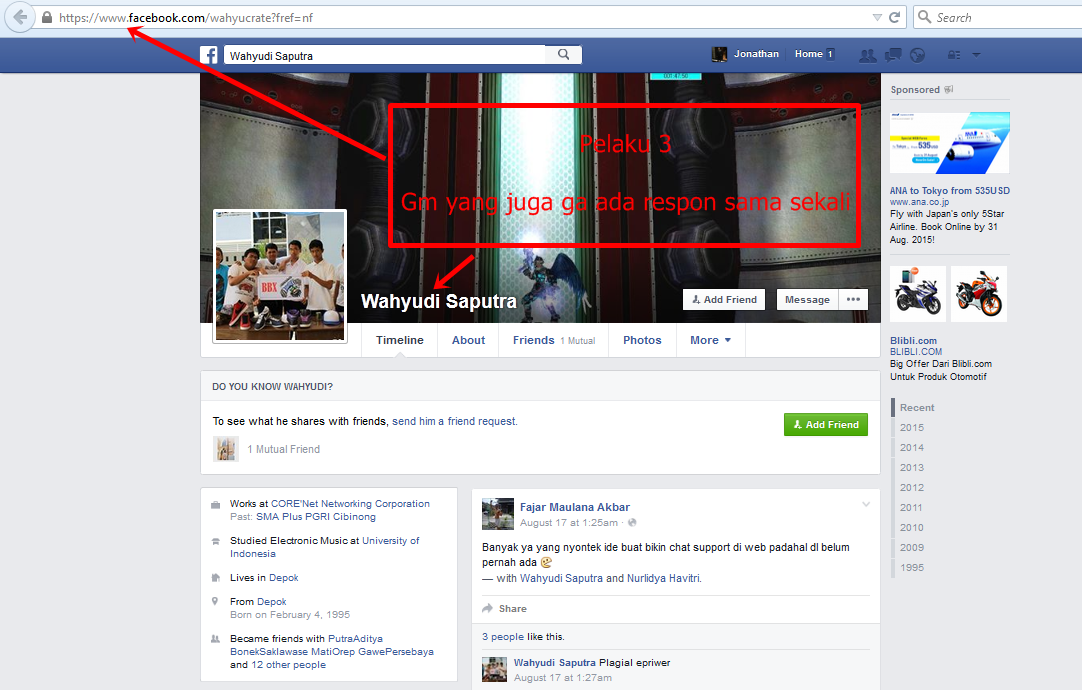
Task: Open the Facebook logo home icon
Action: pyautogui.click(x=209, y=55)
